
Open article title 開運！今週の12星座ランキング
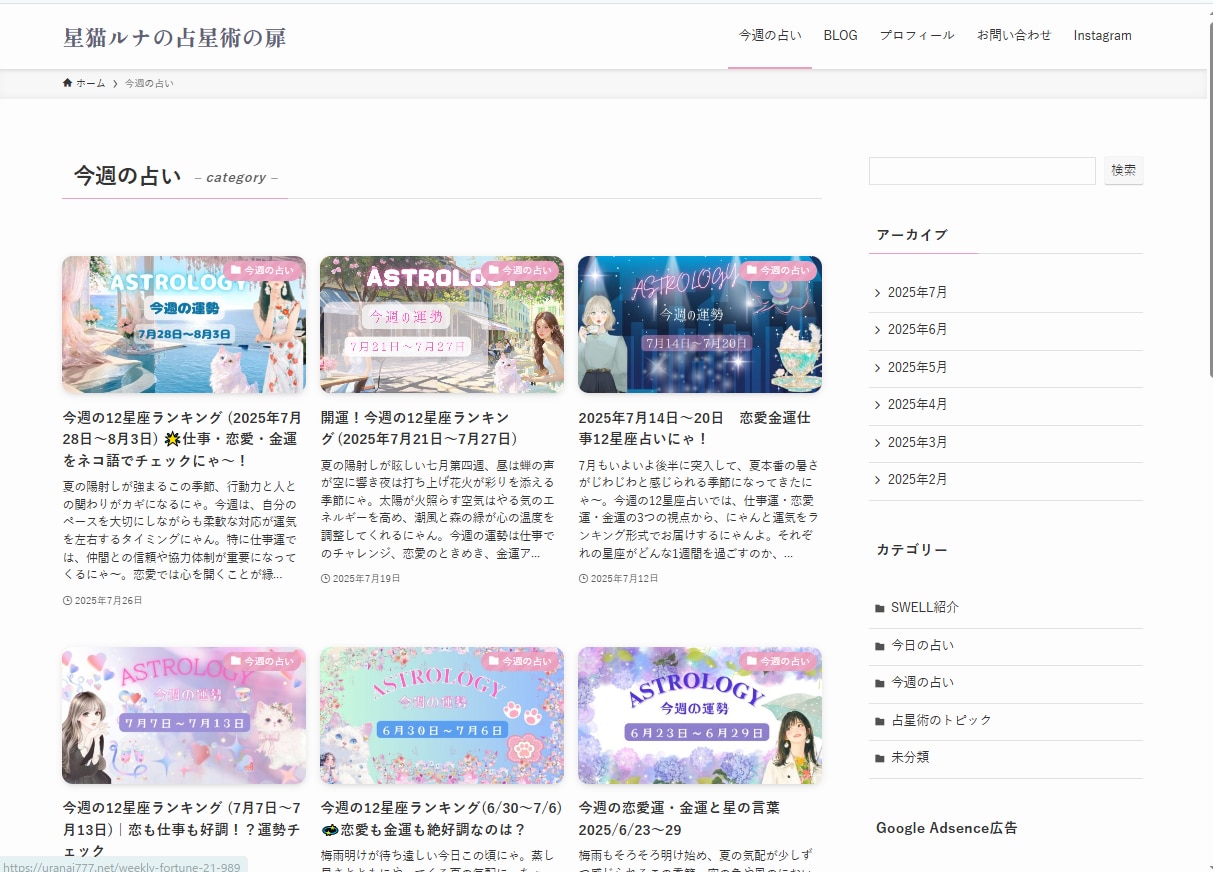pyautogui.click(x=420, y=428)
